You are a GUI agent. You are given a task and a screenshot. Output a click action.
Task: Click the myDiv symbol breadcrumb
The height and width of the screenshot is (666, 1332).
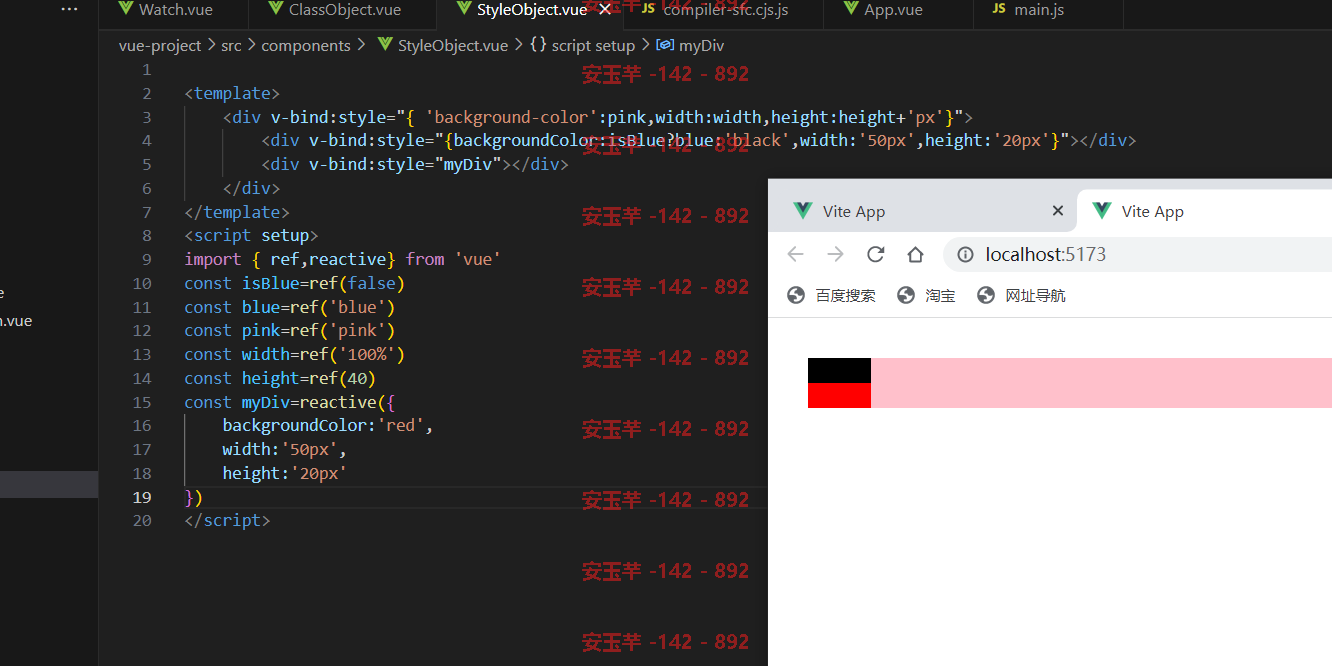[701, 46]
